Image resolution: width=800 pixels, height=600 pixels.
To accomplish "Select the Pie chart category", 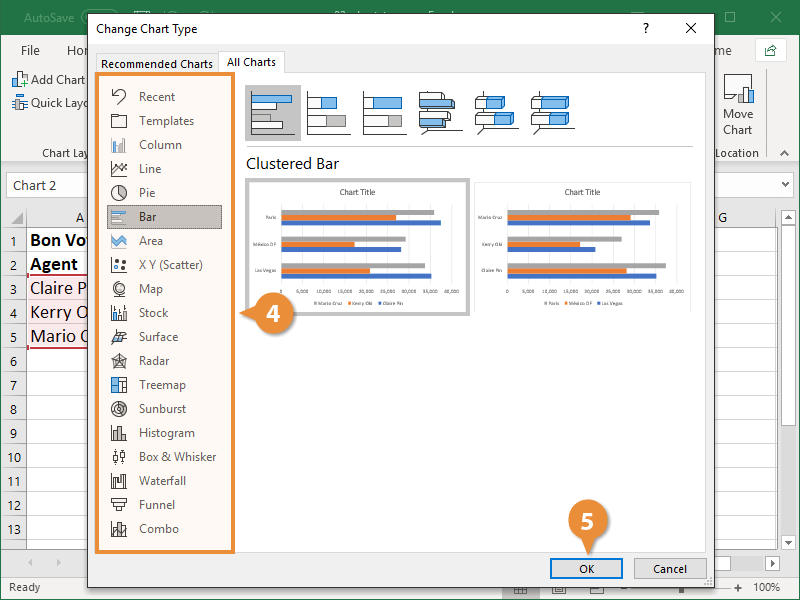I will tap(164, 193).
